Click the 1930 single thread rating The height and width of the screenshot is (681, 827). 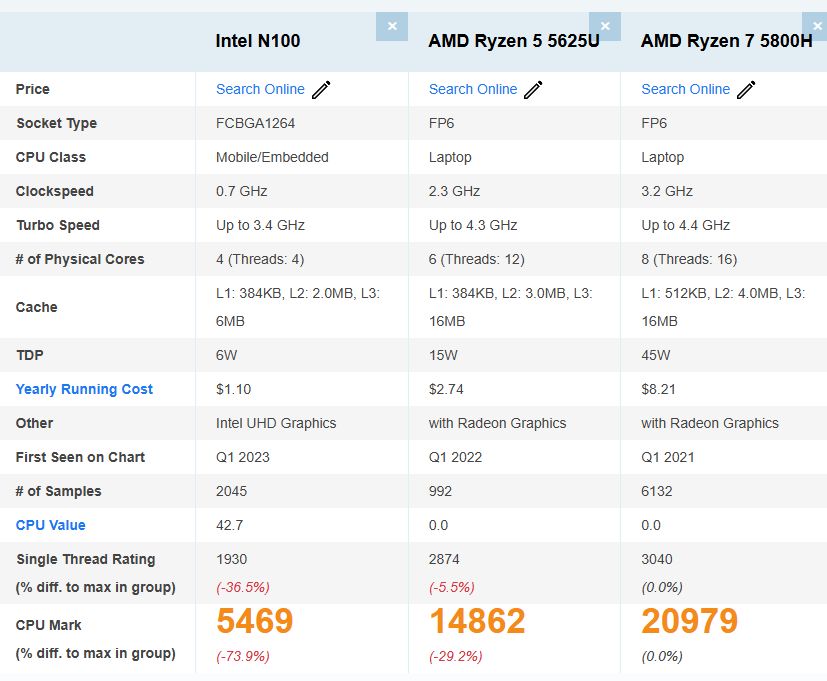231,559
